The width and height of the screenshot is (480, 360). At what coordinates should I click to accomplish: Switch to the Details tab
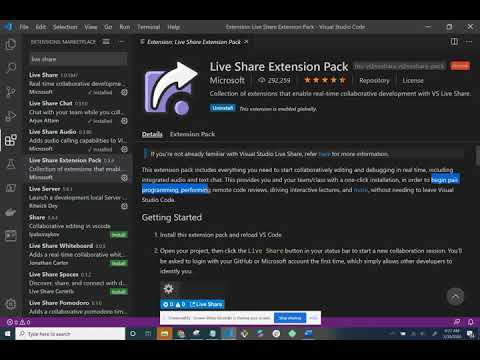tap(152, 134)
